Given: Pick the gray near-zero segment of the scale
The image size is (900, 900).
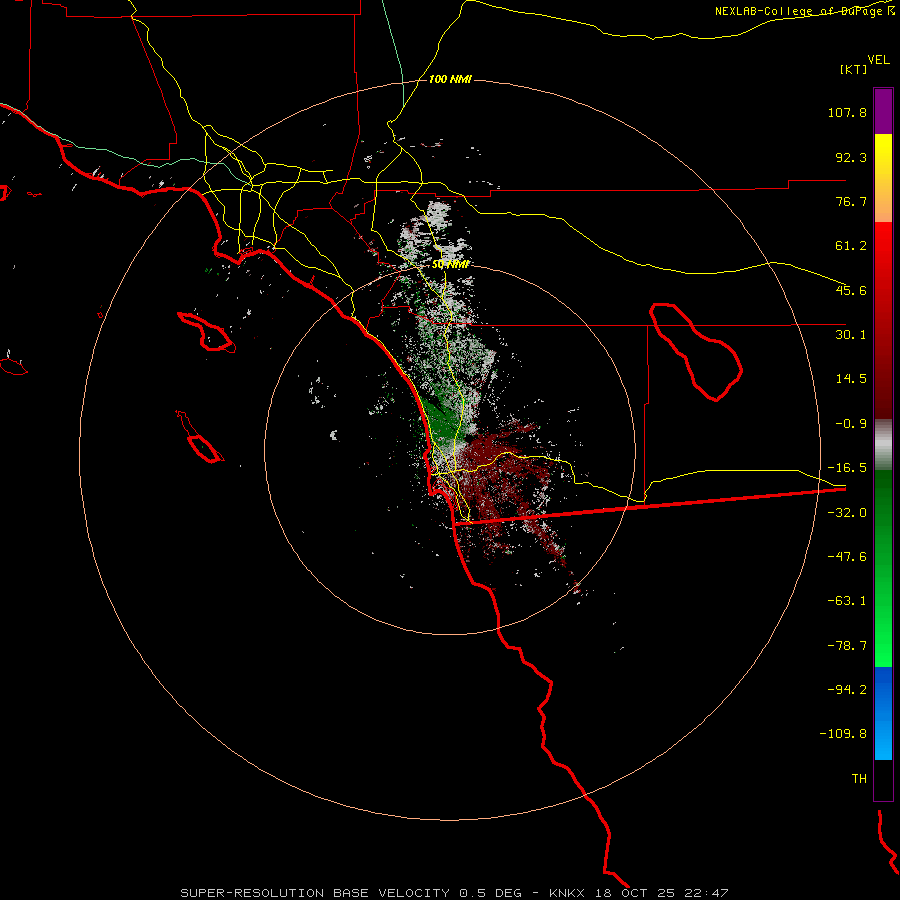Looking at the screenshot, I should [x=883, y=445].
